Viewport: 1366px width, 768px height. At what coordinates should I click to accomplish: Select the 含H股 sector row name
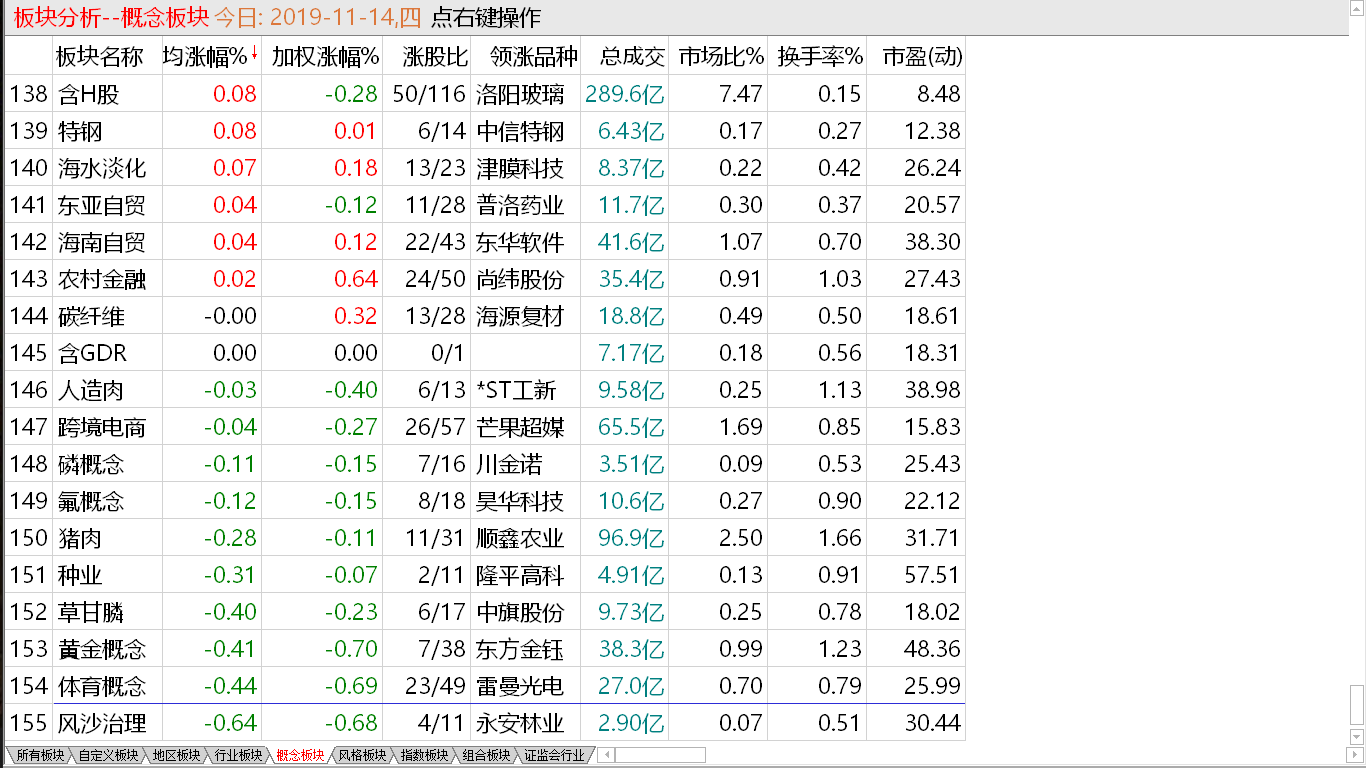89,94
